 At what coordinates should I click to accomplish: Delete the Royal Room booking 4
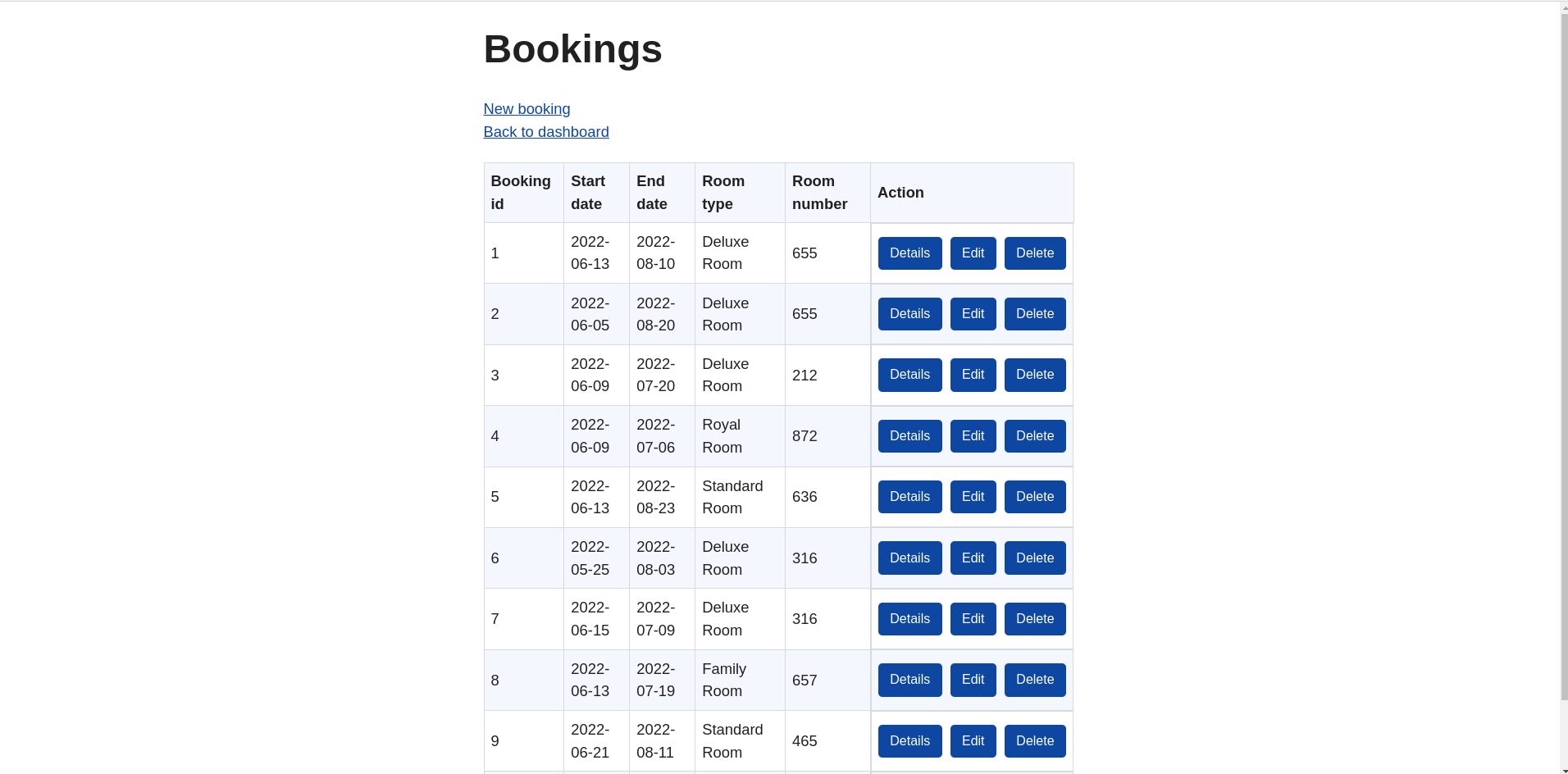tap(1034, 435)
